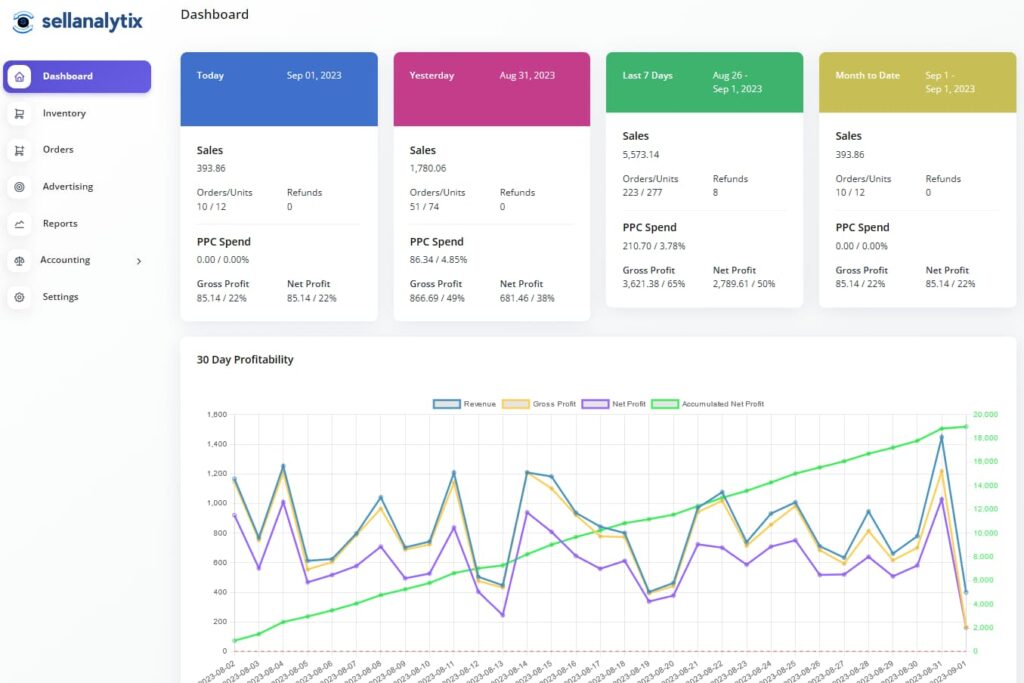Click the peak Revenue point on 2023-08-31
The width and height of the screenshot is (1024, 683).
pos(941,437)
